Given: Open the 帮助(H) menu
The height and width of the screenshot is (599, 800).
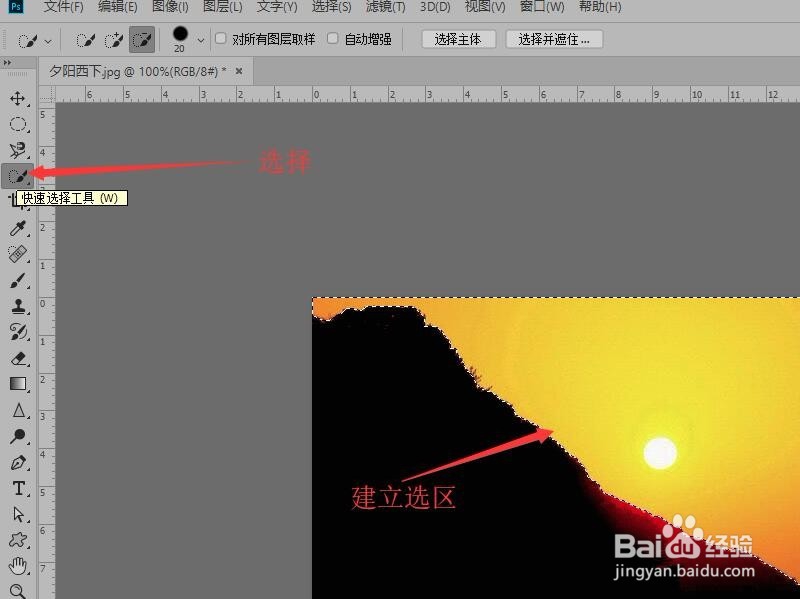Looking at the screenshot, I should pyautogui.click(x=600, y=7).
